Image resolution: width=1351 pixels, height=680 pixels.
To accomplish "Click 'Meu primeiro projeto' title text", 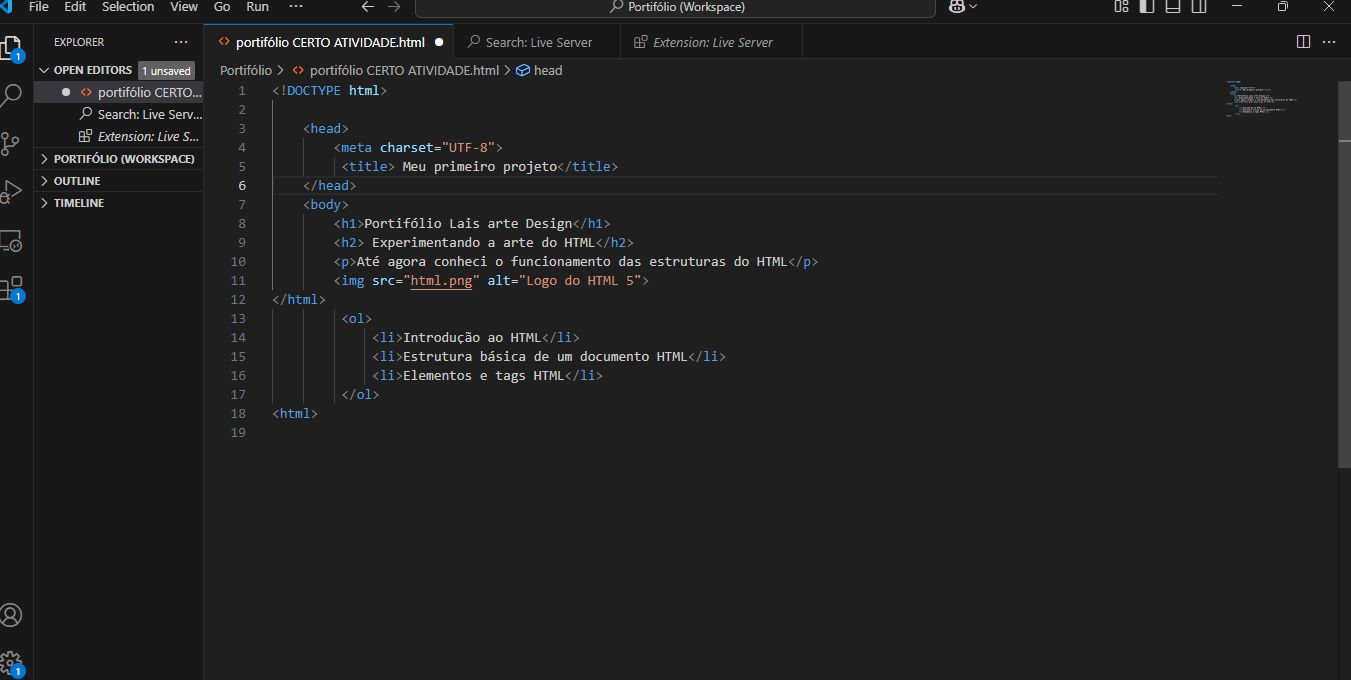I will coord(479,167).
